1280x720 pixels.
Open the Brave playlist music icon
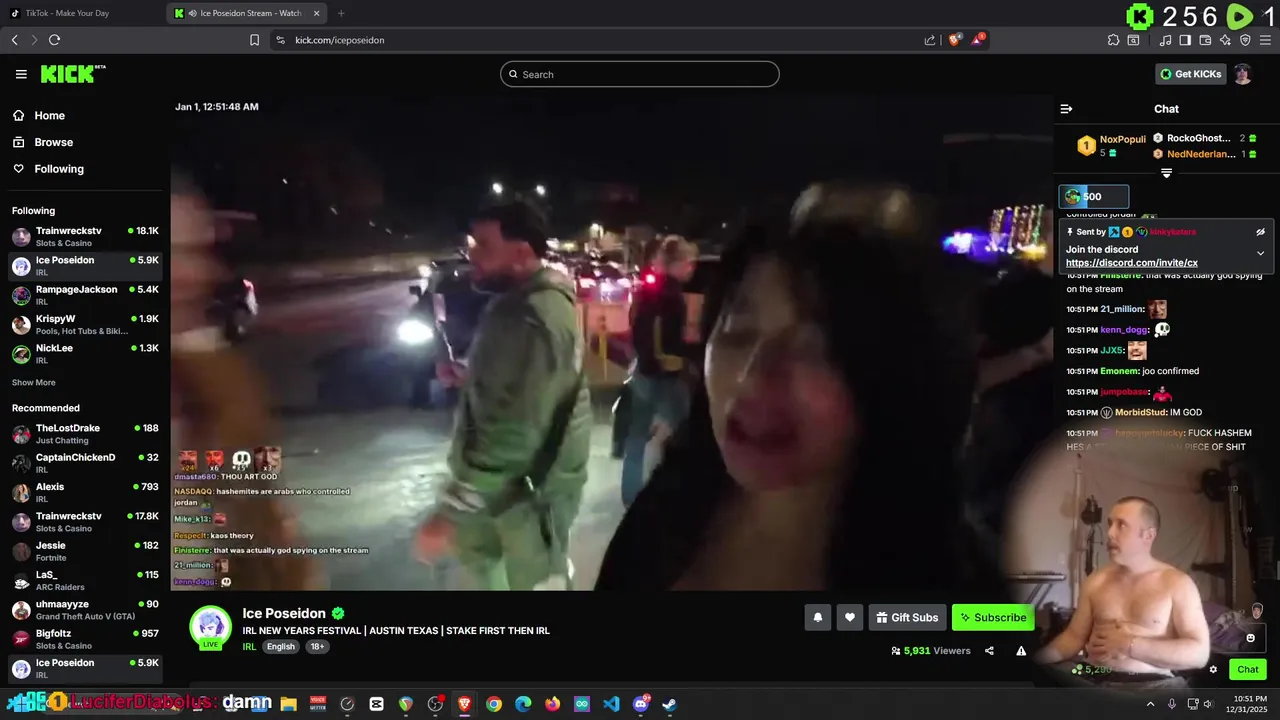click(1165, 40)
